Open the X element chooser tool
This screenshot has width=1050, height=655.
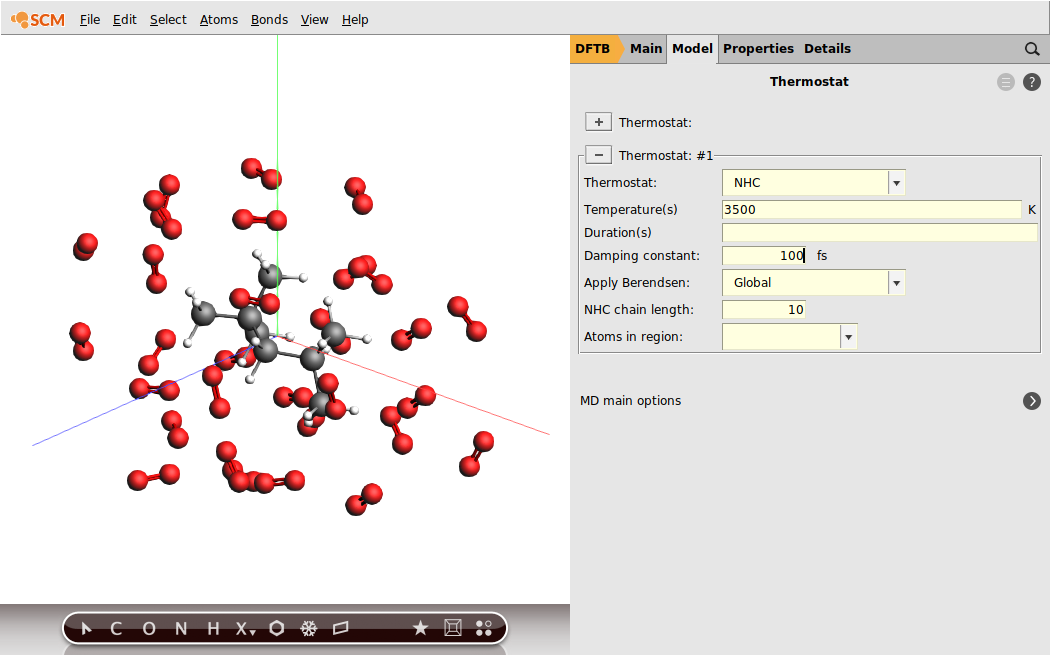(245, 628)
